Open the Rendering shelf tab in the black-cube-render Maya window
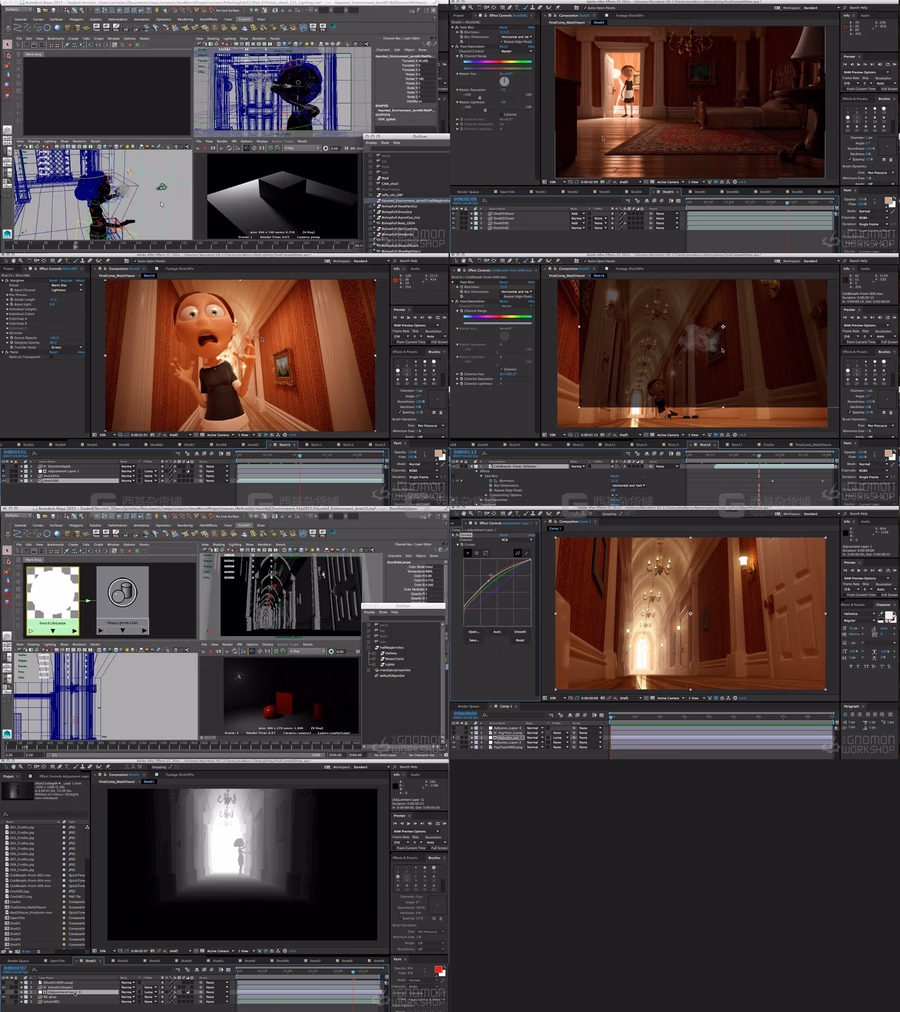900x1012 pixels. [185, 19]
